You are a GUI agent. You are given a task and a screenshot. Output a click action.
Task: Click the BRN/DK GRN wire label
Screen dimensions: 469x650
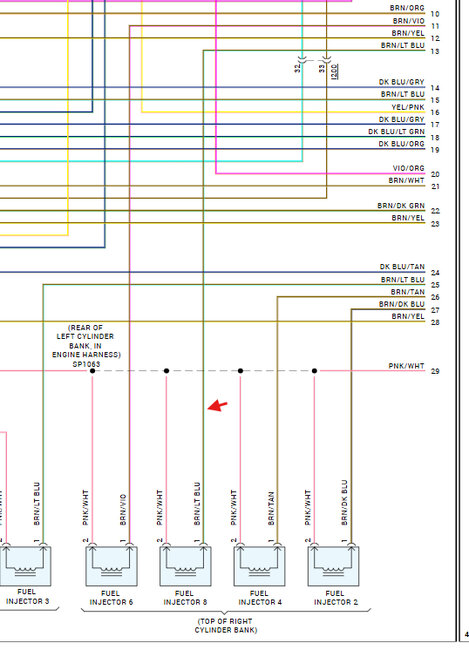(401, 206)
